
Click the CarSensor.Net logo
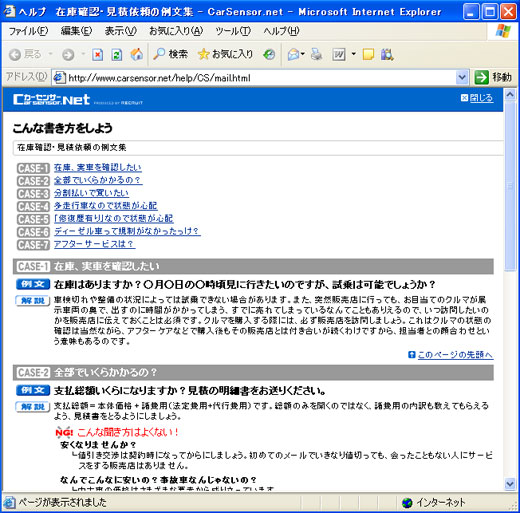pyautogui.click(x=51, y=99)
